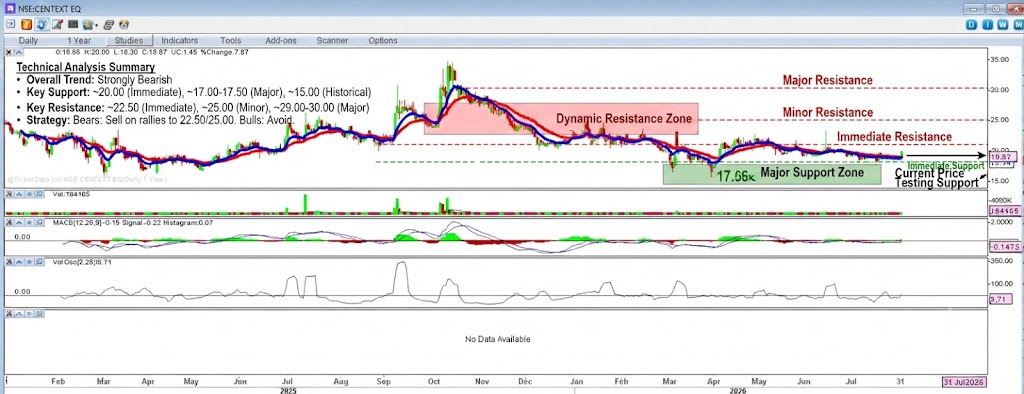
Task: Click the chart with red pencil icon
Action: pos(57,24)
